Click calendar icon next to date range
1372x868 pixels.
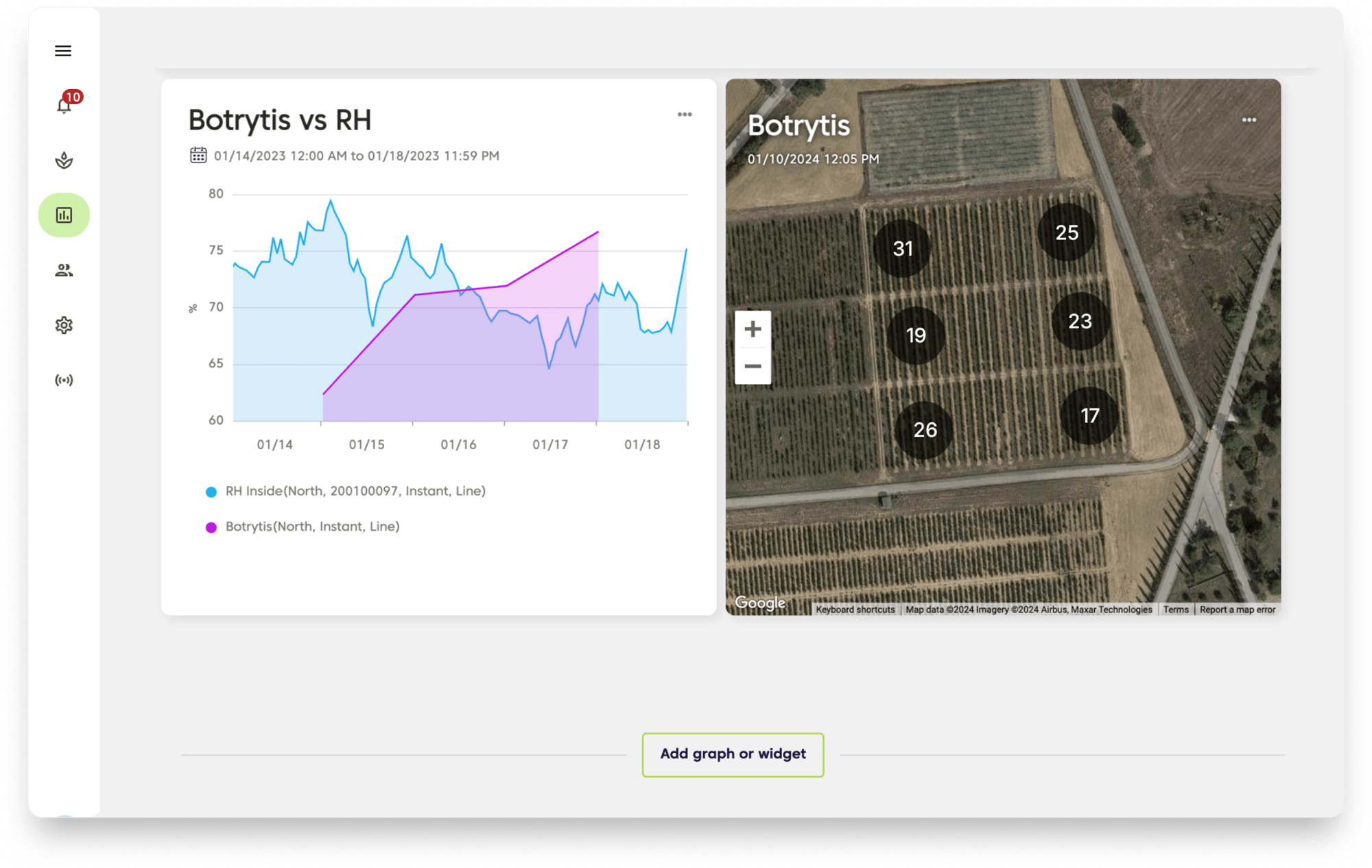click(198, 155)
